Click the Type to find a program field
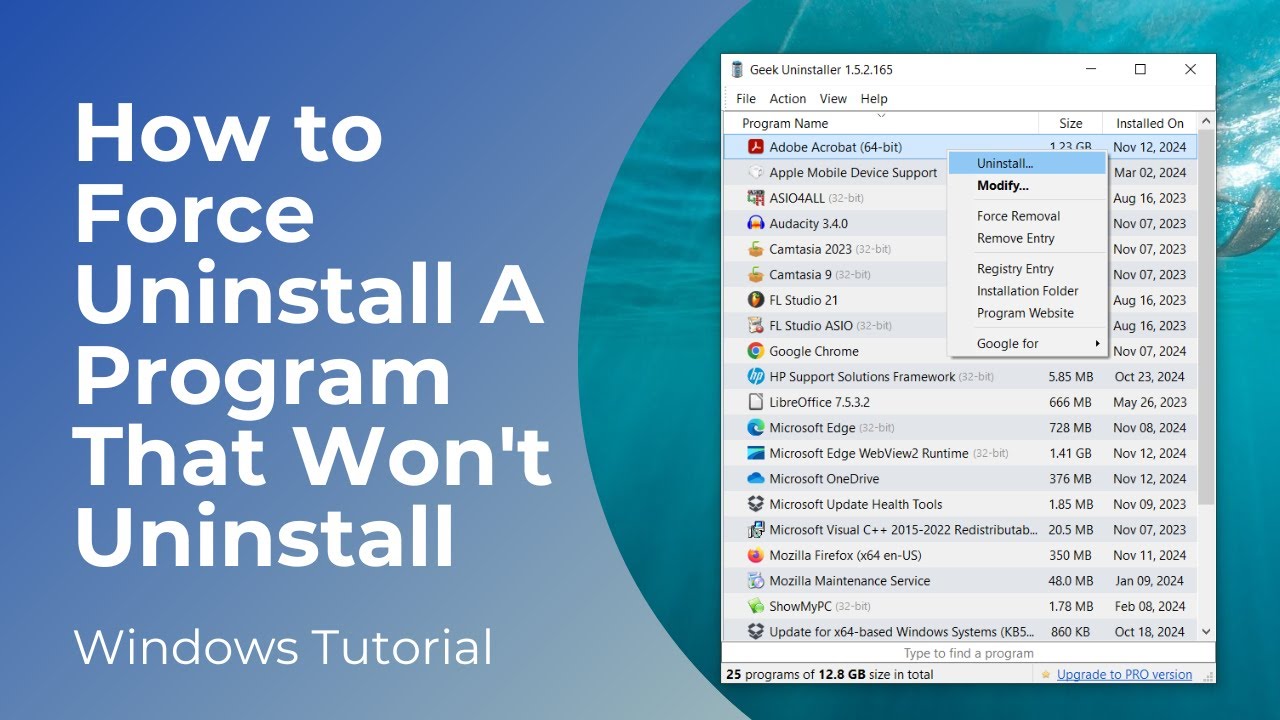The height and width of the screenshot is (720, 1280). point(968,653)
